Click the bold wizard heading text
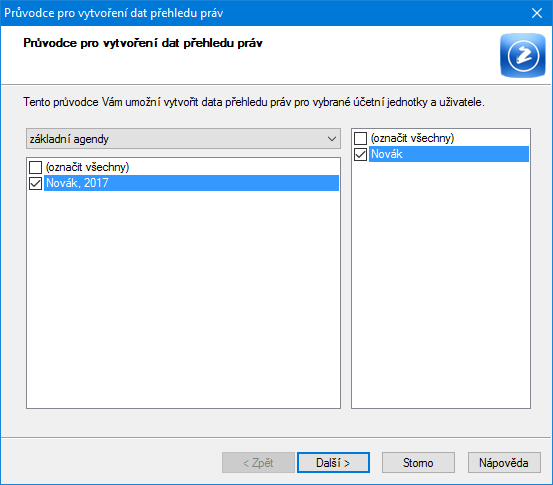The height and width of the screenshot is (485, 553). 143,43
